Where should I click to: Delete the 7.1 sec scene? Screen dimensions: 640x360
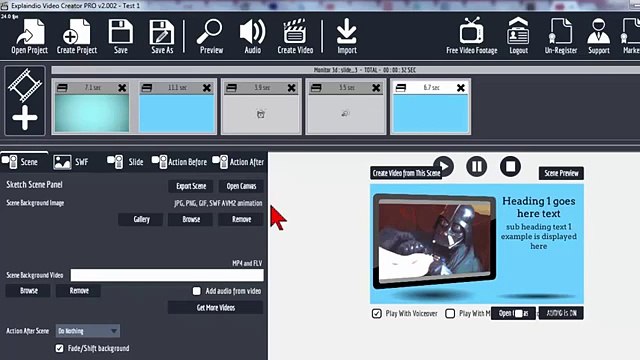(x=122, y=88)
